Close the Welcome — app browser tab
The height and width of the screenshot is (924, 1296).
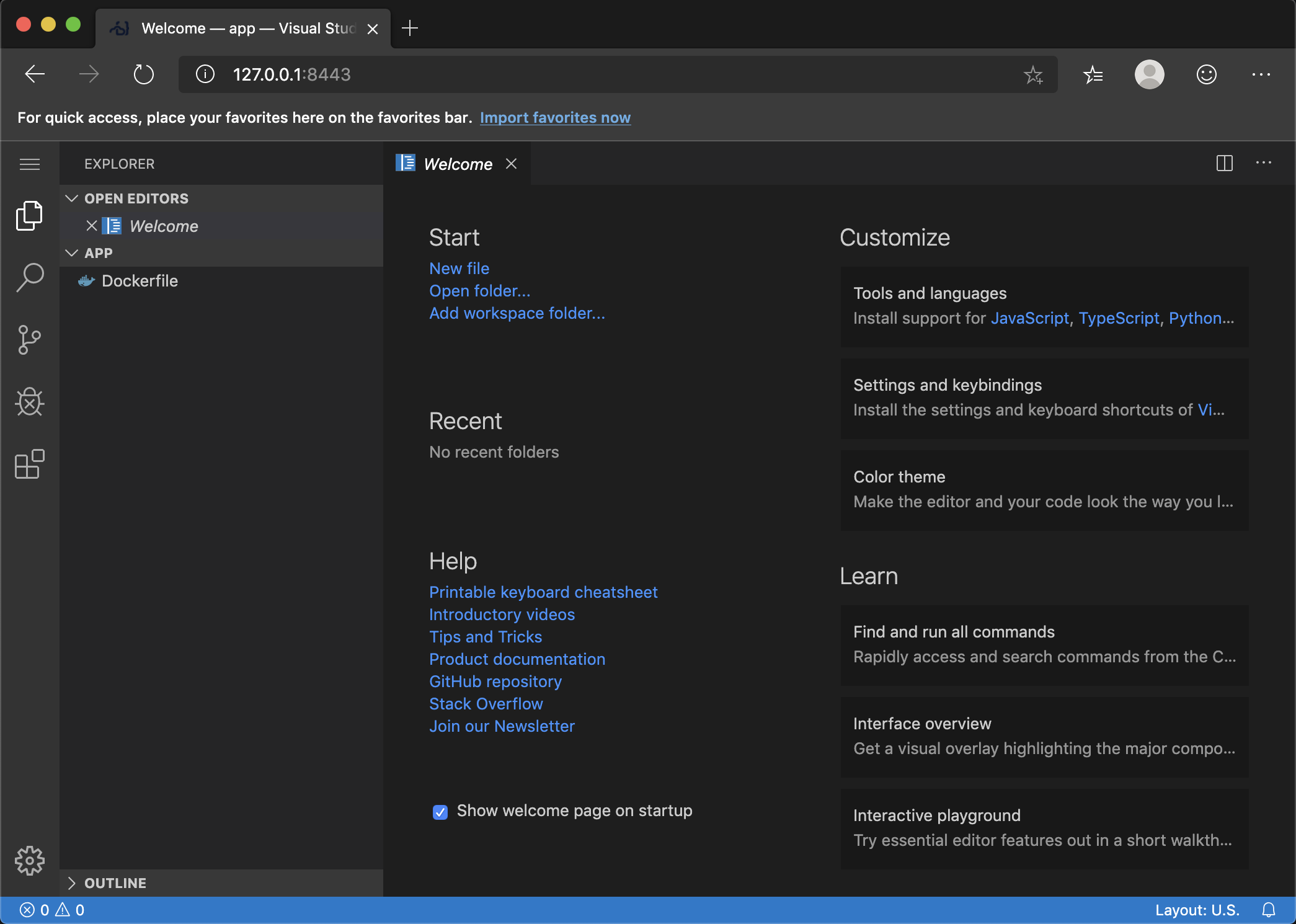pyautogui.click(x=373, y=29)
